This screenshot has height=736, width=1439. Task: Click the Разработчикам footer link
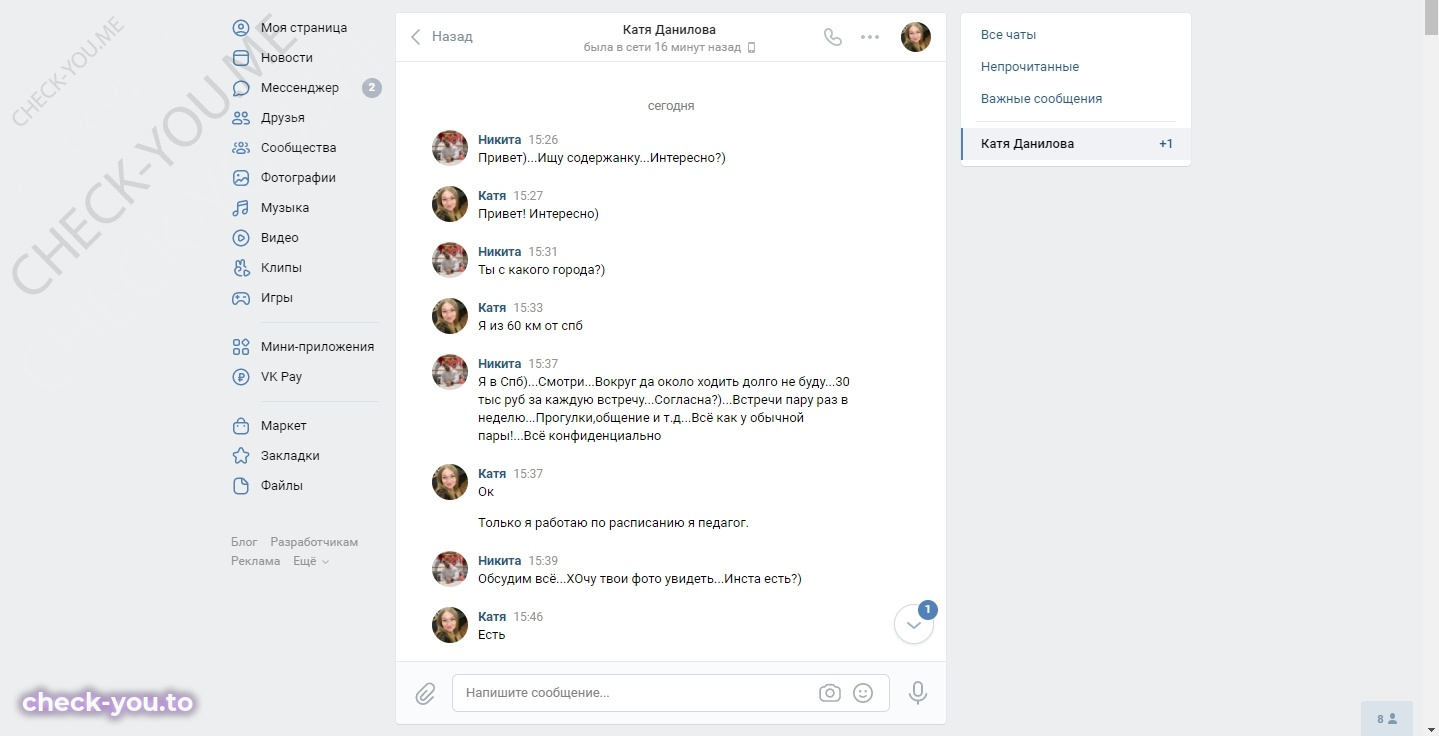[314, 542]
